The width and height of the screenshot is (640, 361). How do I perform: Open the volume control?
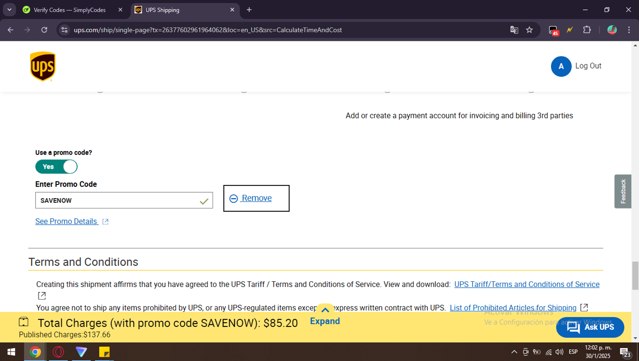click(560, 352)
